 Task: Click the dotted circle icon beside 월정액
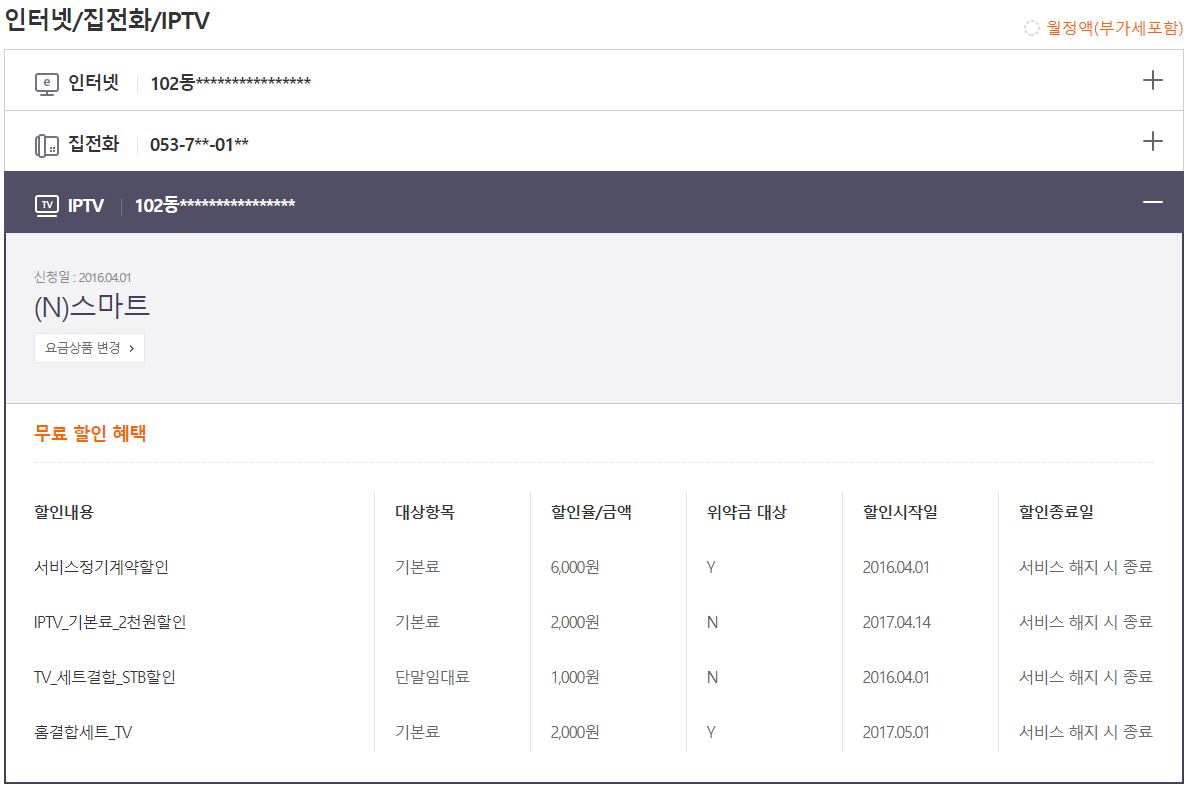click(1032, 29)
